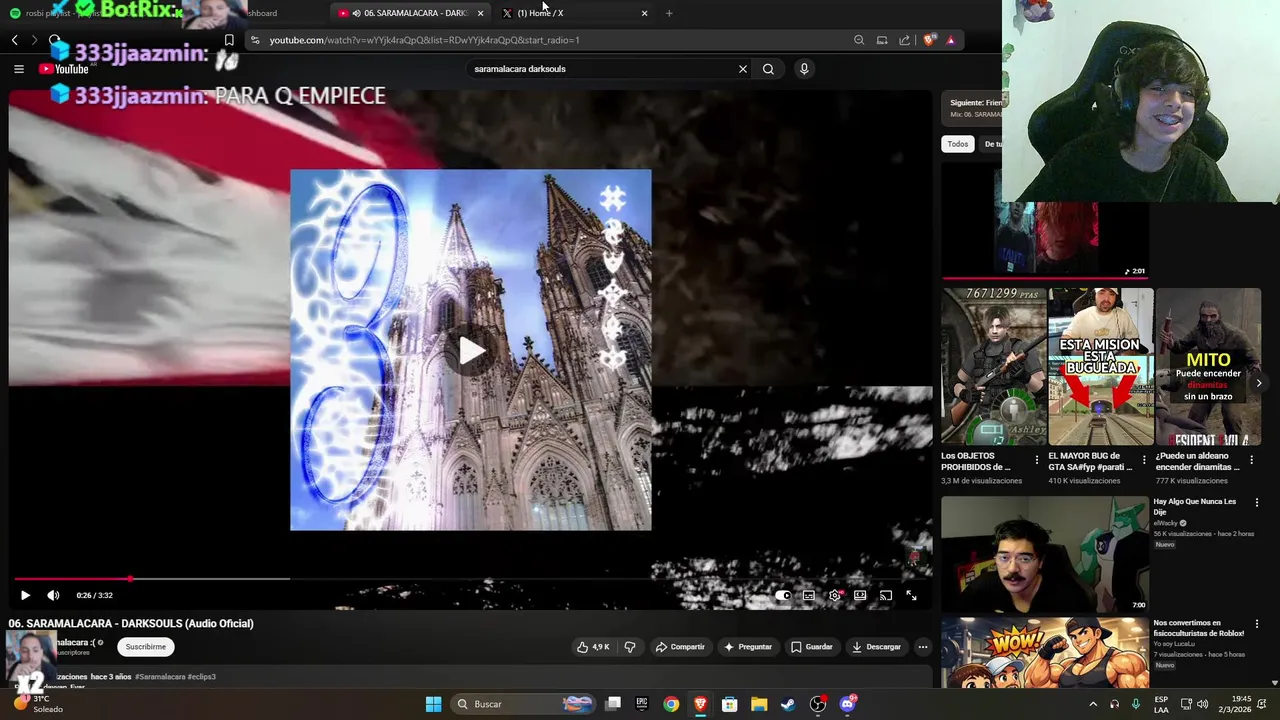Open the player settings gear
Screen dimensions: 1280x720
pos(834,595)
